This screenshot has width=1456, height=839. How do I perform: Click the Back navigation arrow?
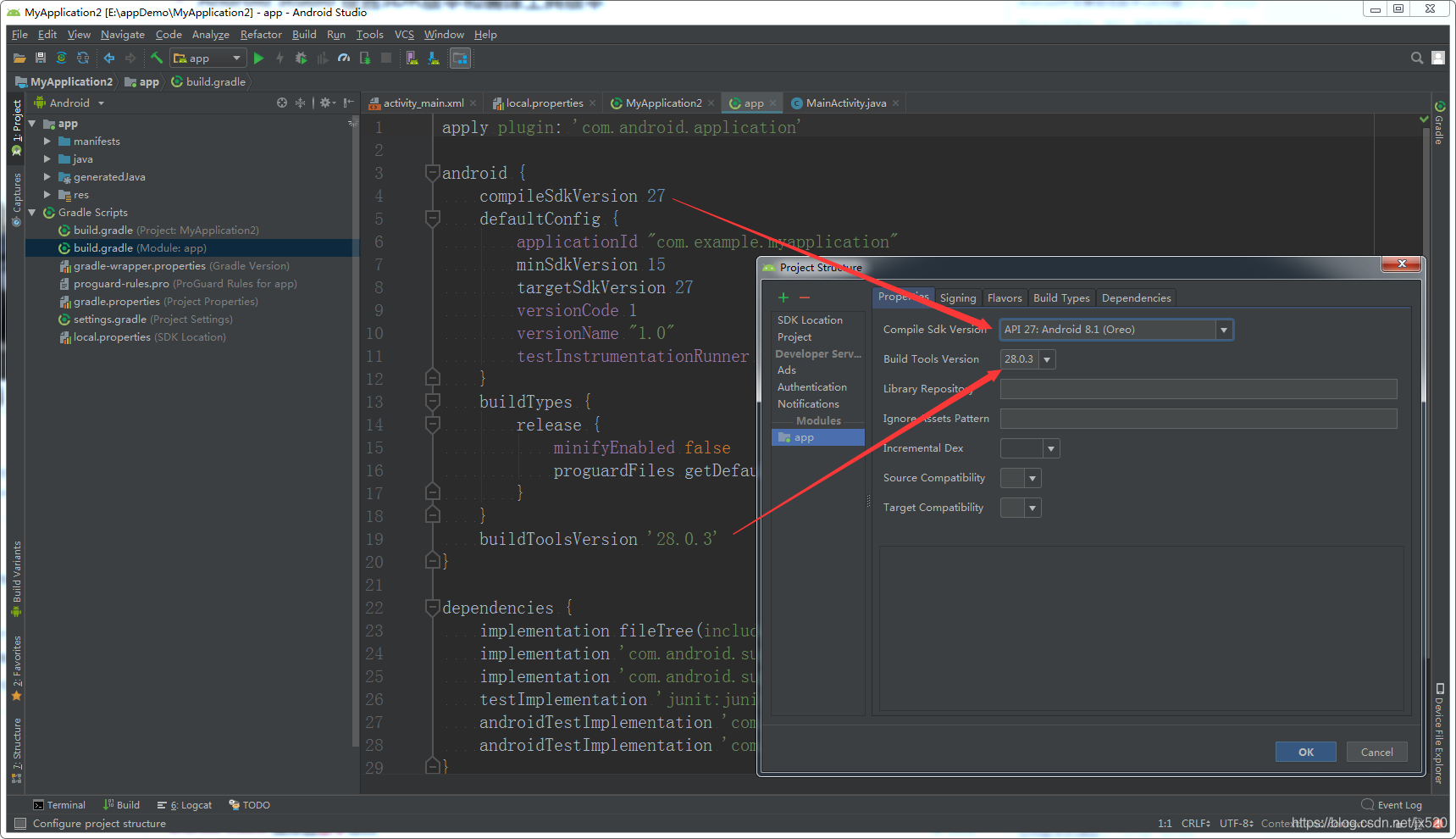pyautogui.click(x=109, y=58)
